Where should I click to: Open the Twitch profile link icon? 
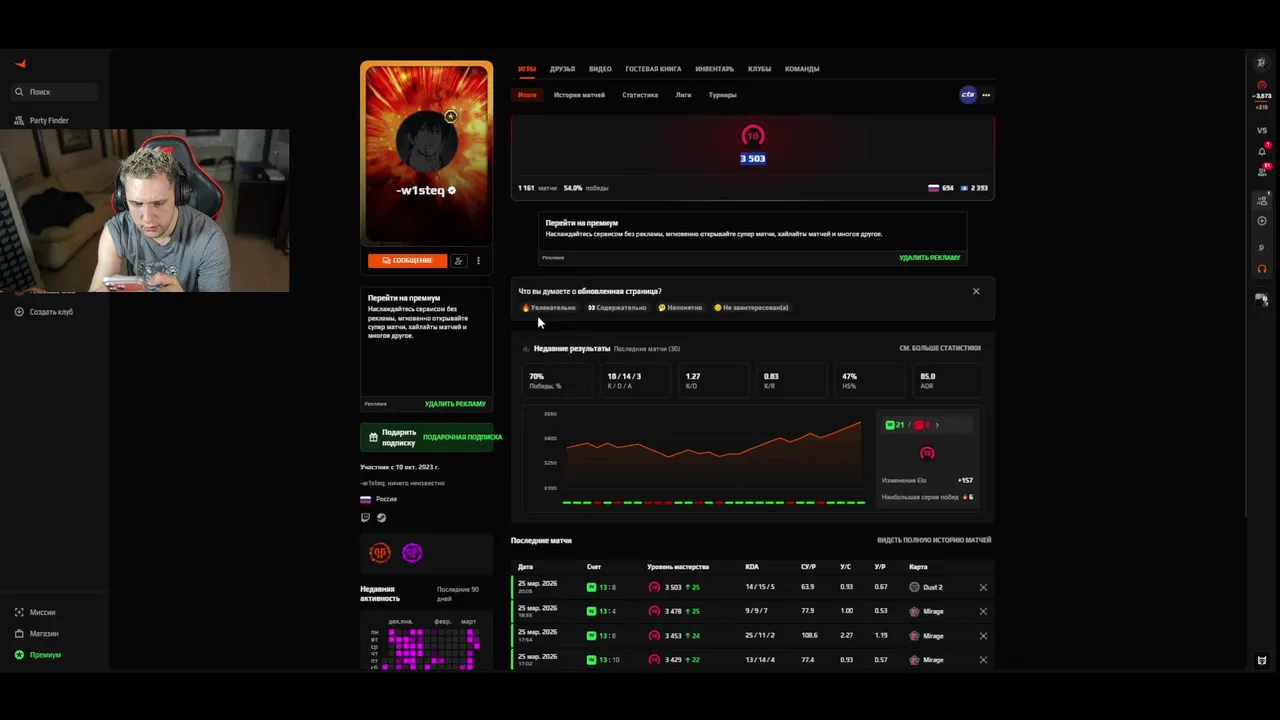click(365, 518)
